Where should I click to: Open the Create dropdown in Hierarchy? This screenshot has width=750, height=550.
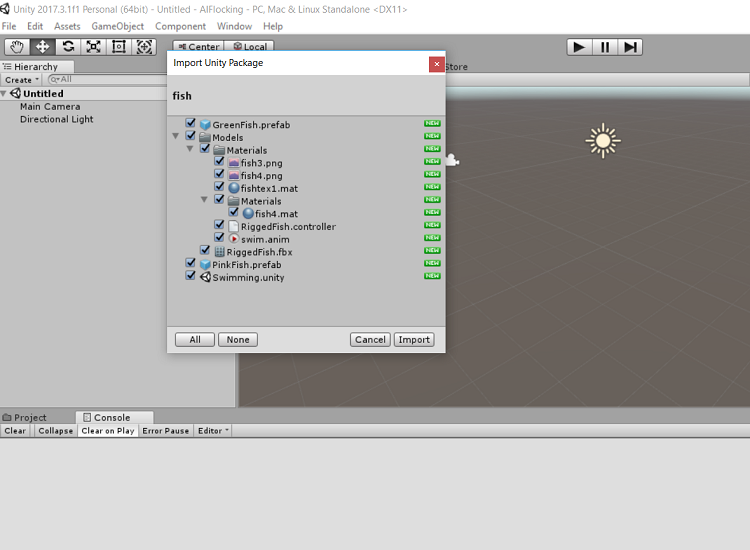[x=22, y=80]
